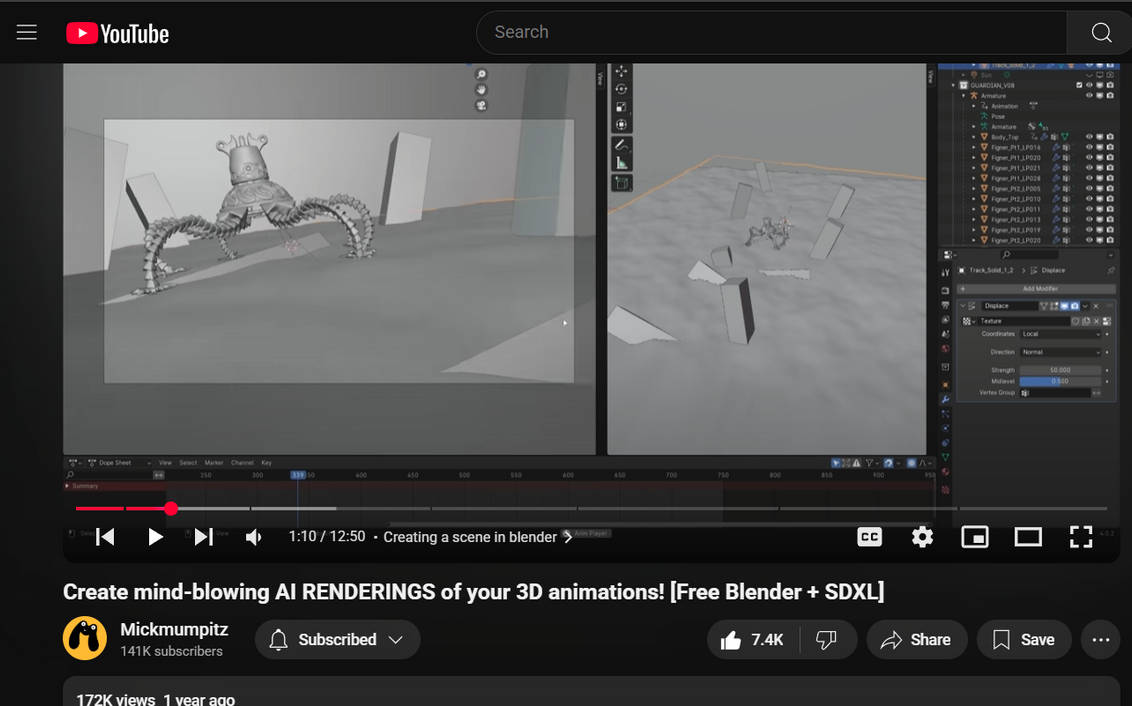The height and width of the screenshot is (706, 1132).
Task: Select the Transform tool in Blender's toolbar
Action: (x=621, y=124)
